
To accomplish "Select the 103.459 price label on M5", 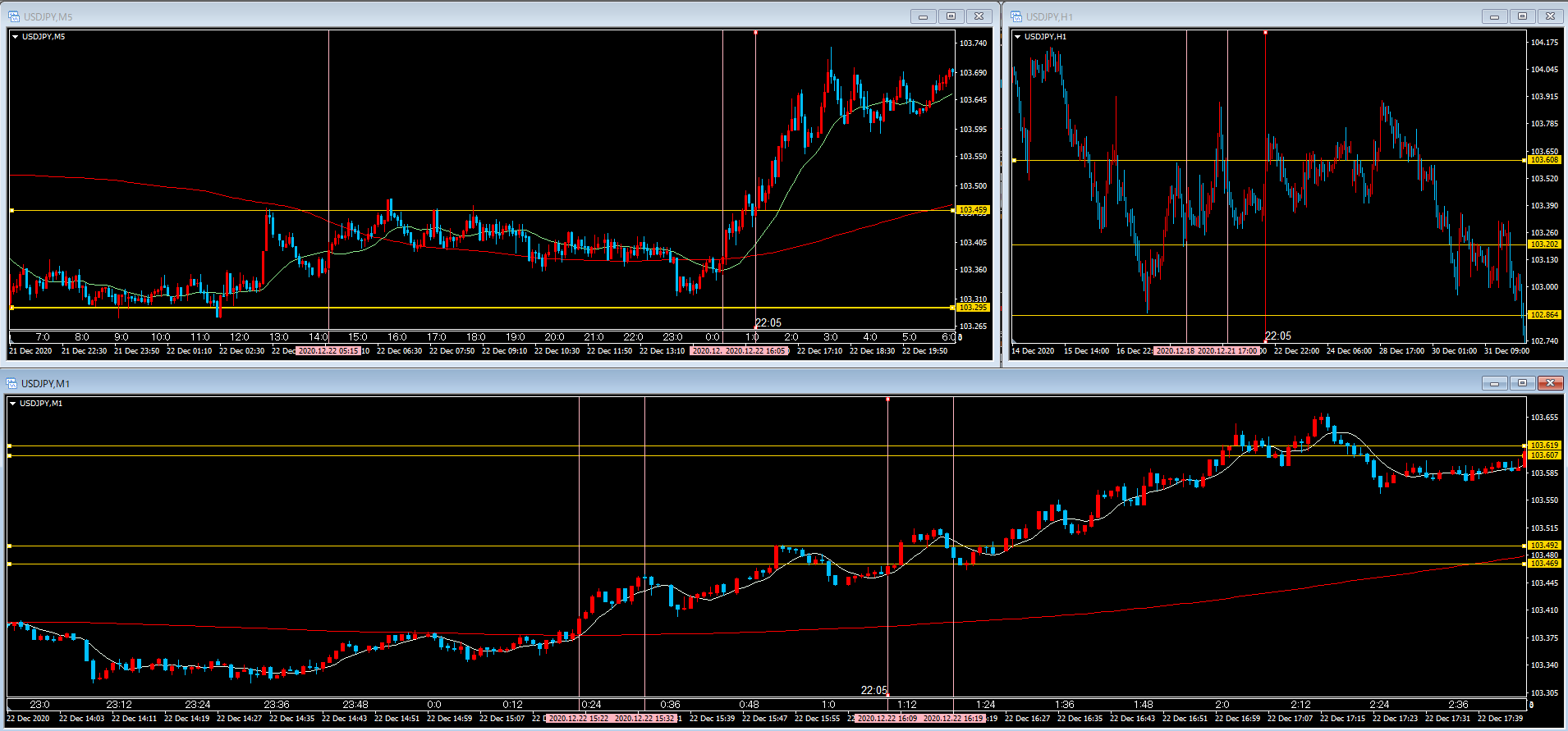I will click(973, 210).
